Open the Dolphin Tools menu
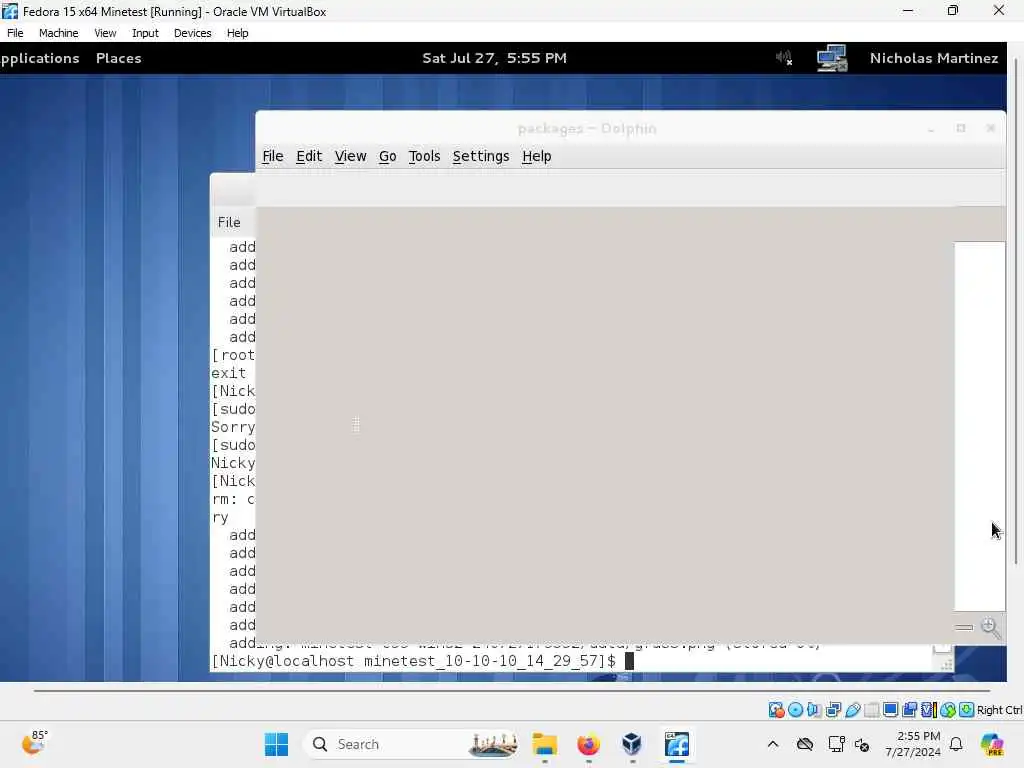The height and width of the screenshot is (768, 1024). coord(424,156)
